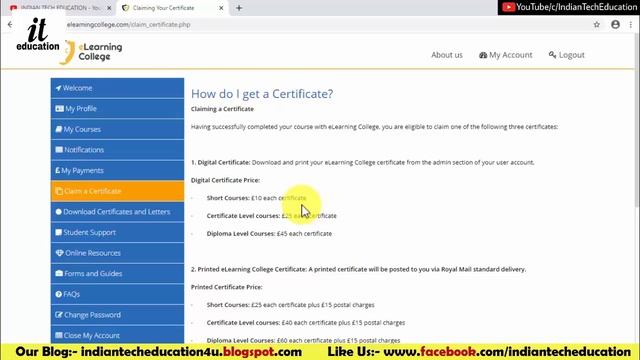Viewport: 640px width, 360px height.
Task: Click the Logout link
Action: tap(567, 55)
